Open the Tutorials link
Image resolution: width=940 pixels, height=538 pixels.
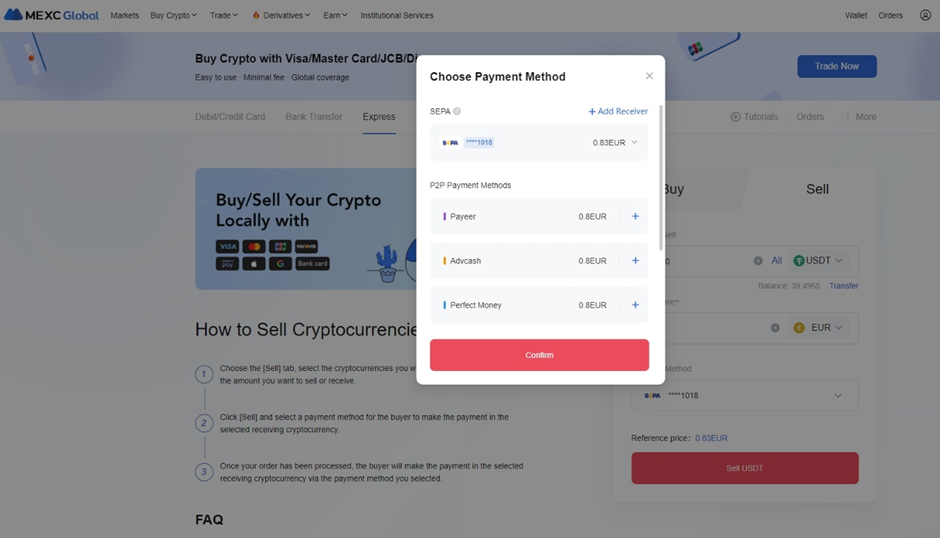pyautogui.click(x=754, y=117)
